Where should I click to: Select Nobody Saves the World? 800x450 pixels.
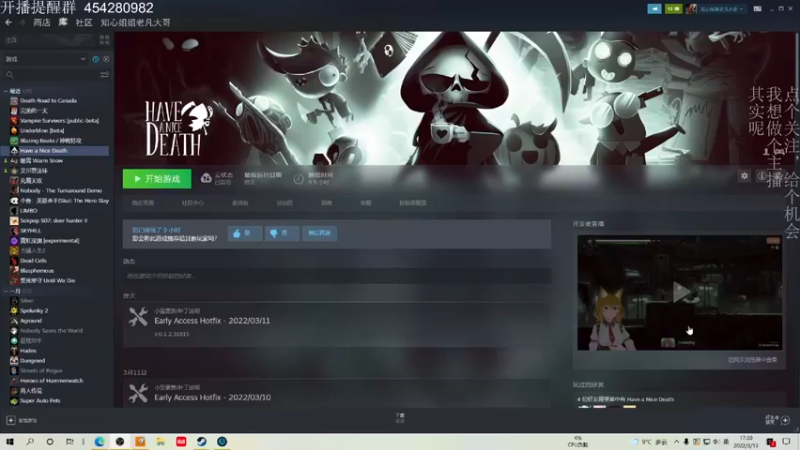pos(51,331)
